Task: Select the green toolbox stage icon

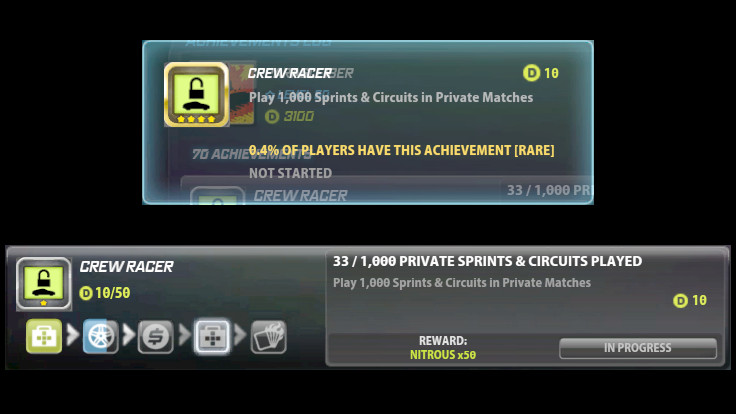Action: click(x=44, y=336)
